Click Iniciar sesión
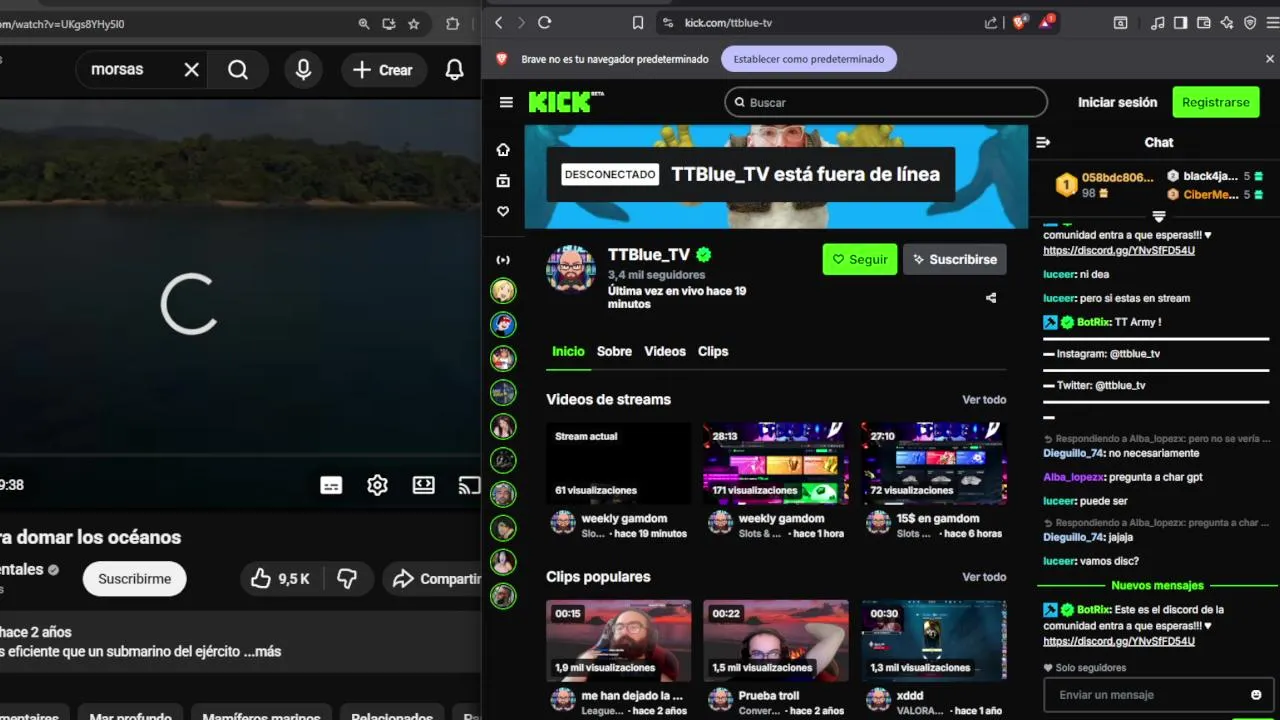This screenshot has width=1280, height=720. tap(1117, 102)
